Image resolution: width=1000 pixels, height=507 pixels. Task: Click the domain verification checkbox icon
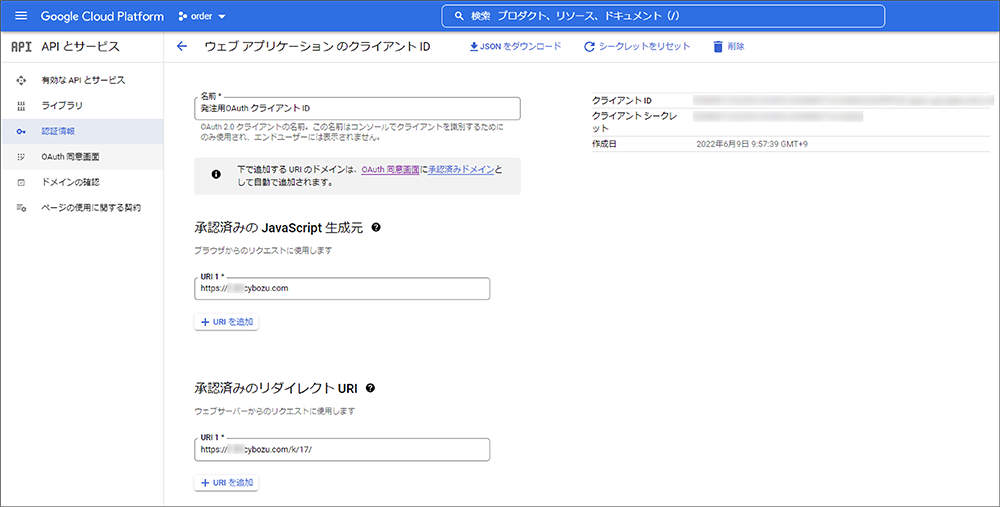21,182
